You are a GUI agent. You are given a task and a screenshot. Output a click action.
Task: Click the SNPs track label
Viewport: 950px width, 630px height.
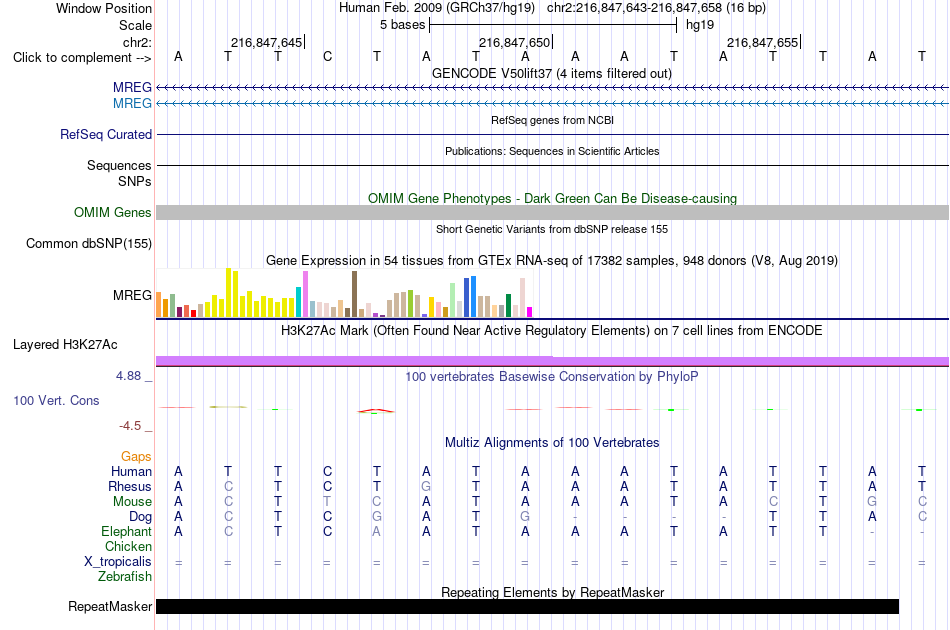(135, 181)
